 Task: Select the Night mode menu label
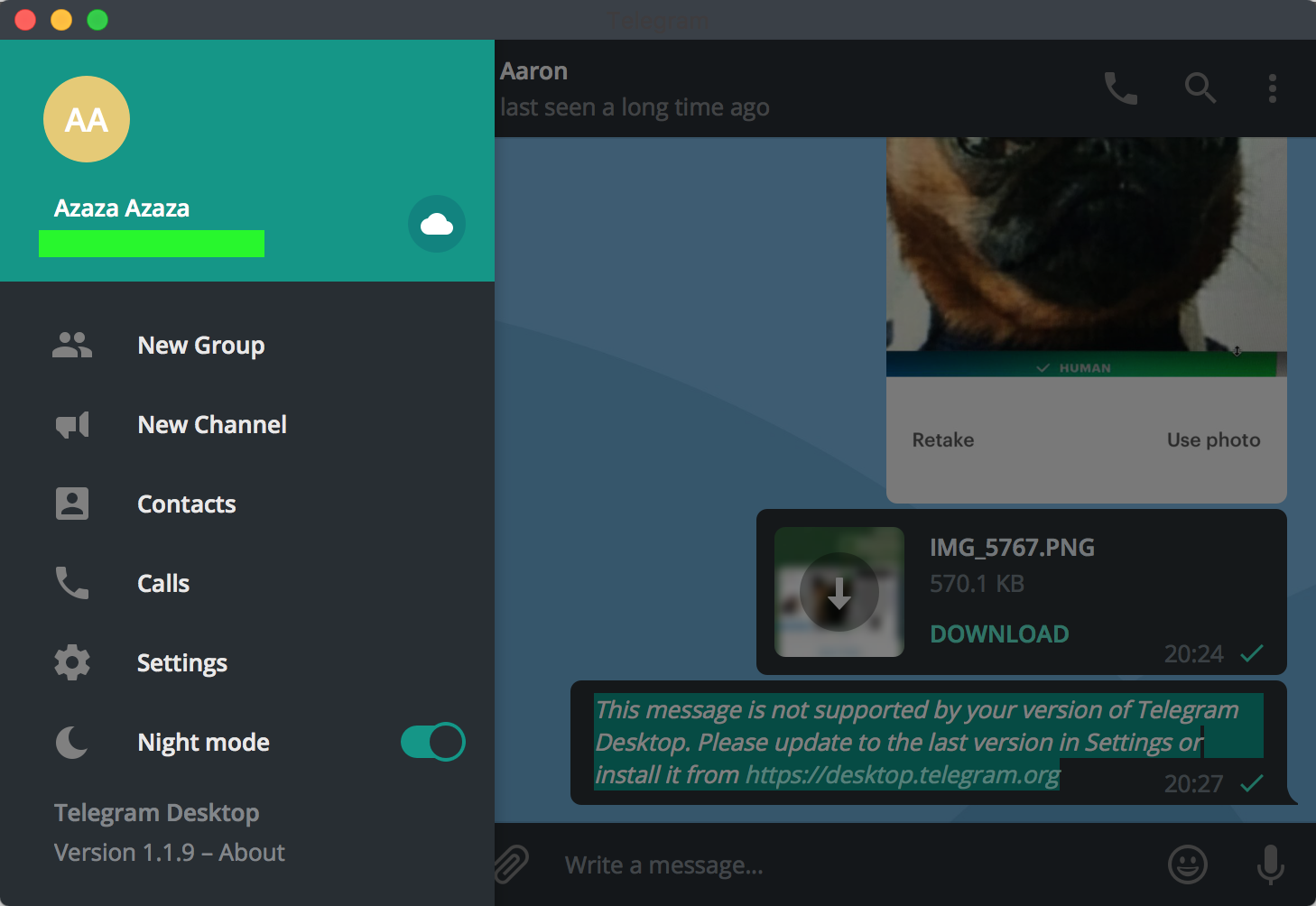tap(204, 743)
